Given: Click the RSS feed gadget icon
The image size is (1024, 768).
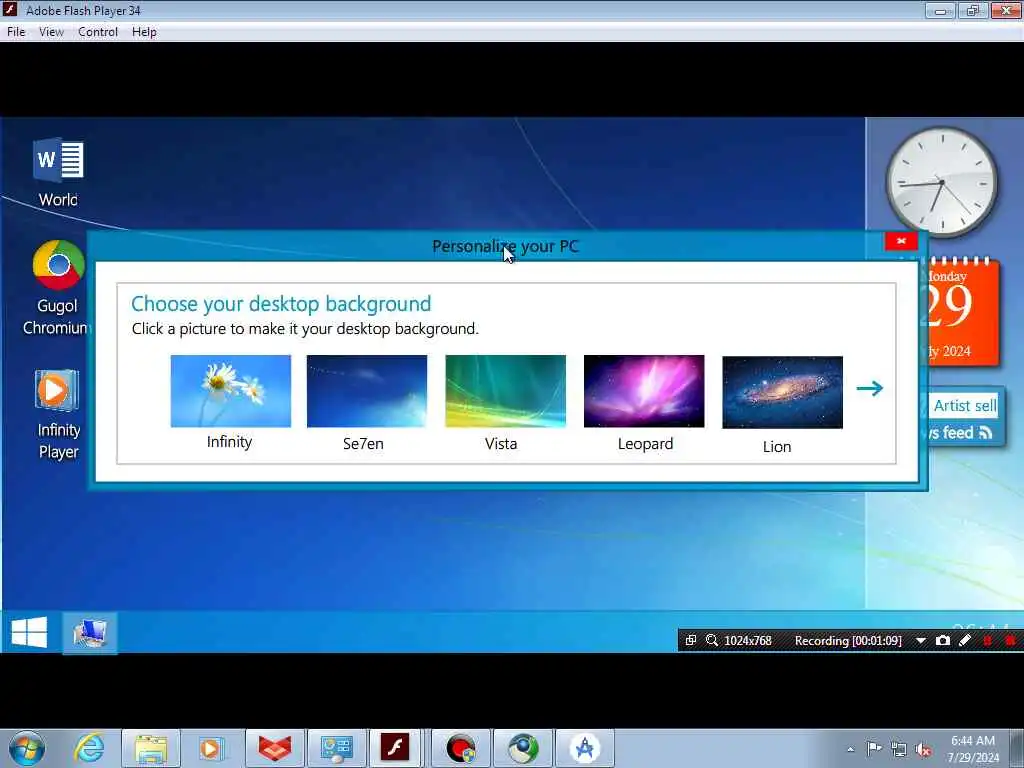Looking at the screenshot, I should 985,432.
